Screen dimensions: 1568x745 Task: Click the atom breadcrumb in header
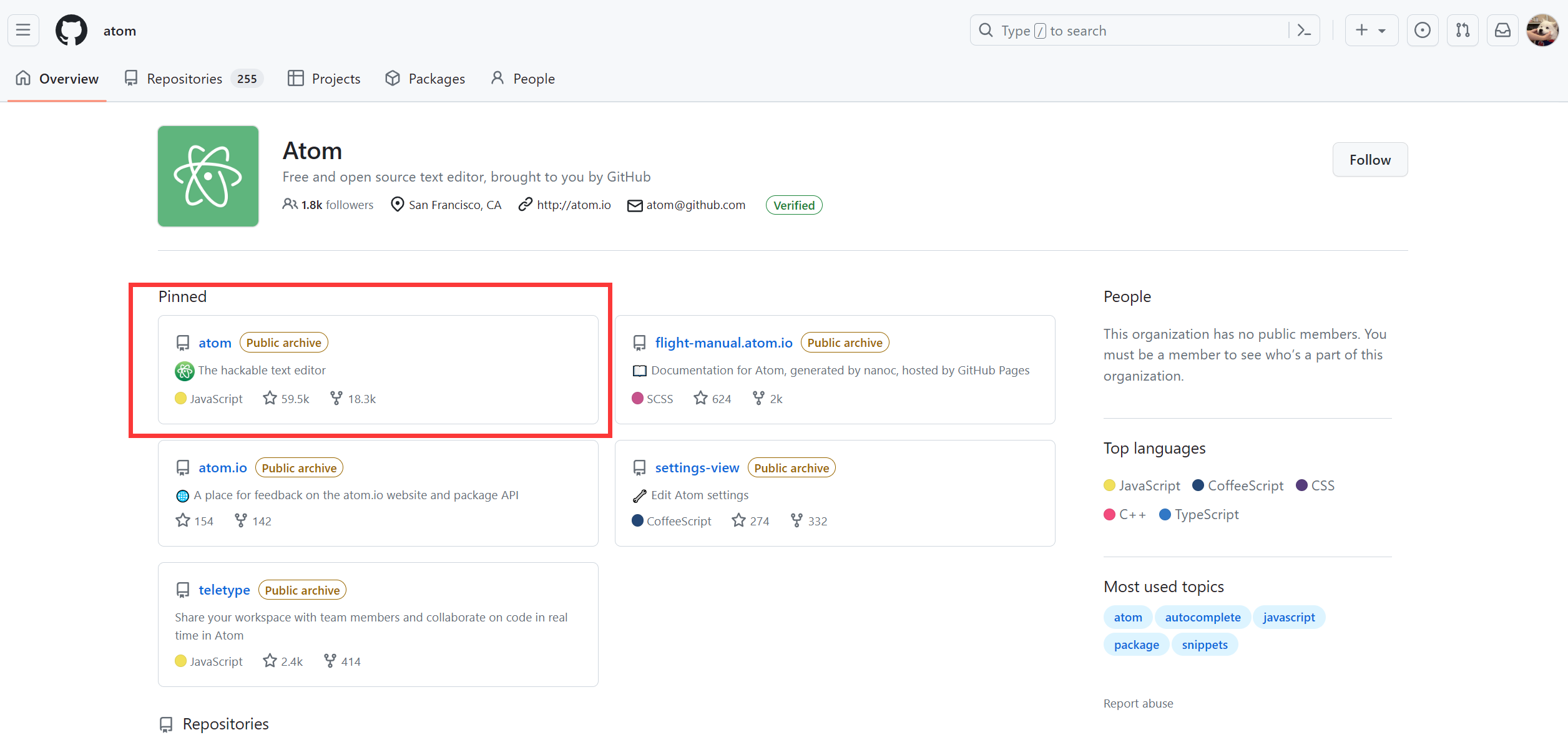coord(119,31)
